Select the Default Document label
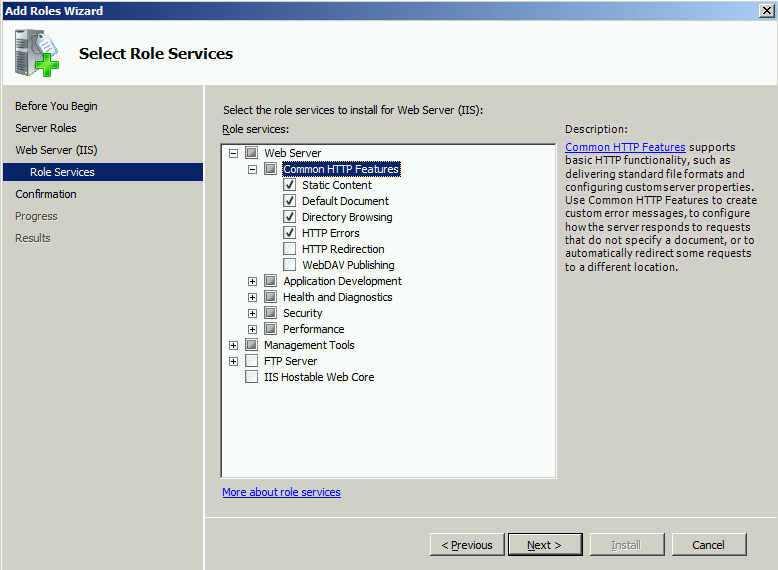 coord(345,201)
